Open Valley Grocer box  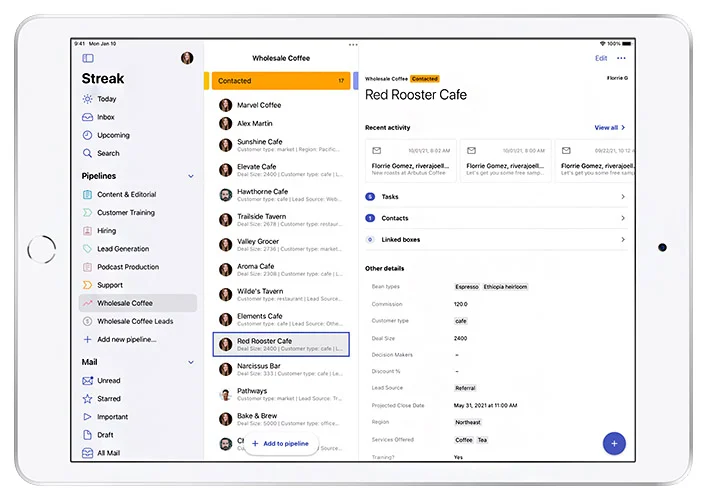[281, 245]
